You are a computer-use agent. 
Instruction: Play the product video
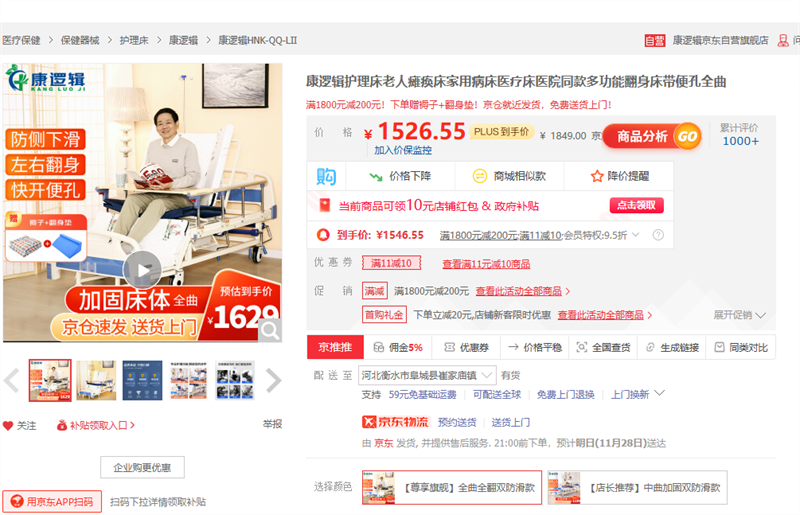tap(142, 269)
